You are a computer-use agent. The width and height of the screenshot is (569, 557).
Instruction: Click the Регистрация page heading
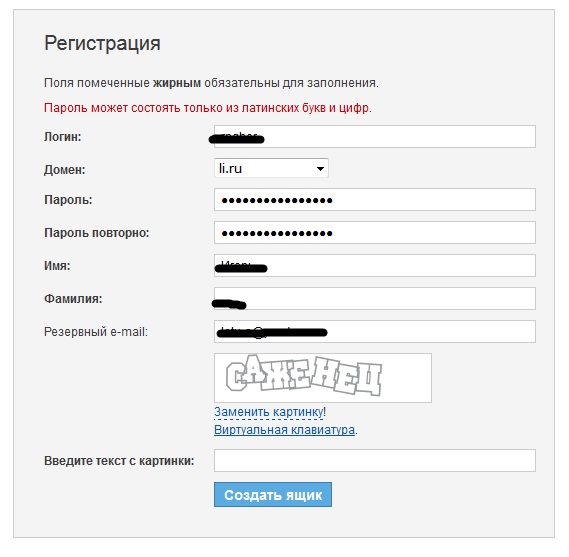click(102, 44)
